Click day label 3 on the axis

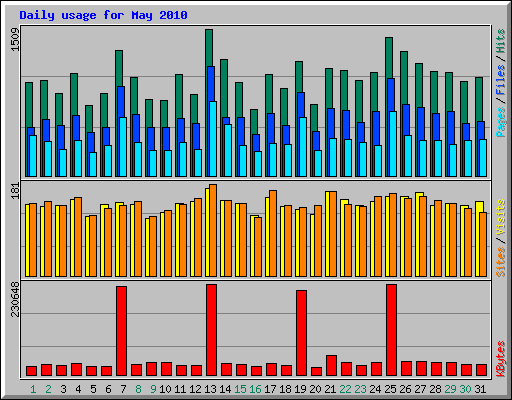(63, 389)
